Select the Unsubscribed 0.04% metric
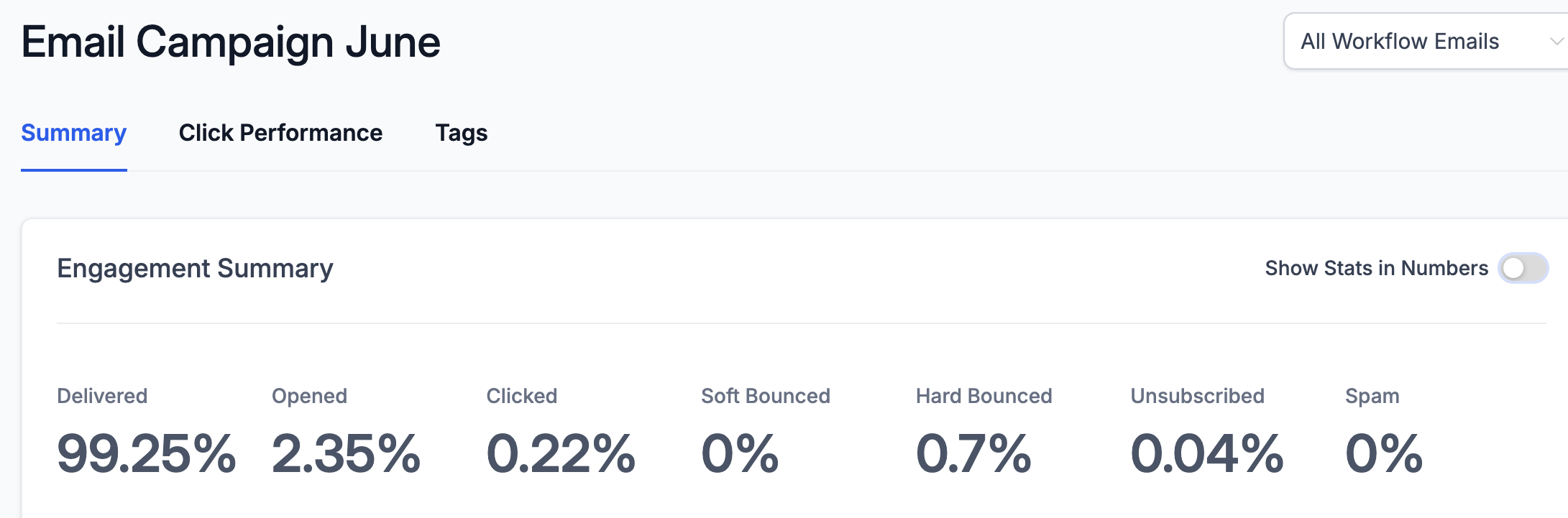1568x518 pixels. pyautogui.click(x=1206, y=454)
